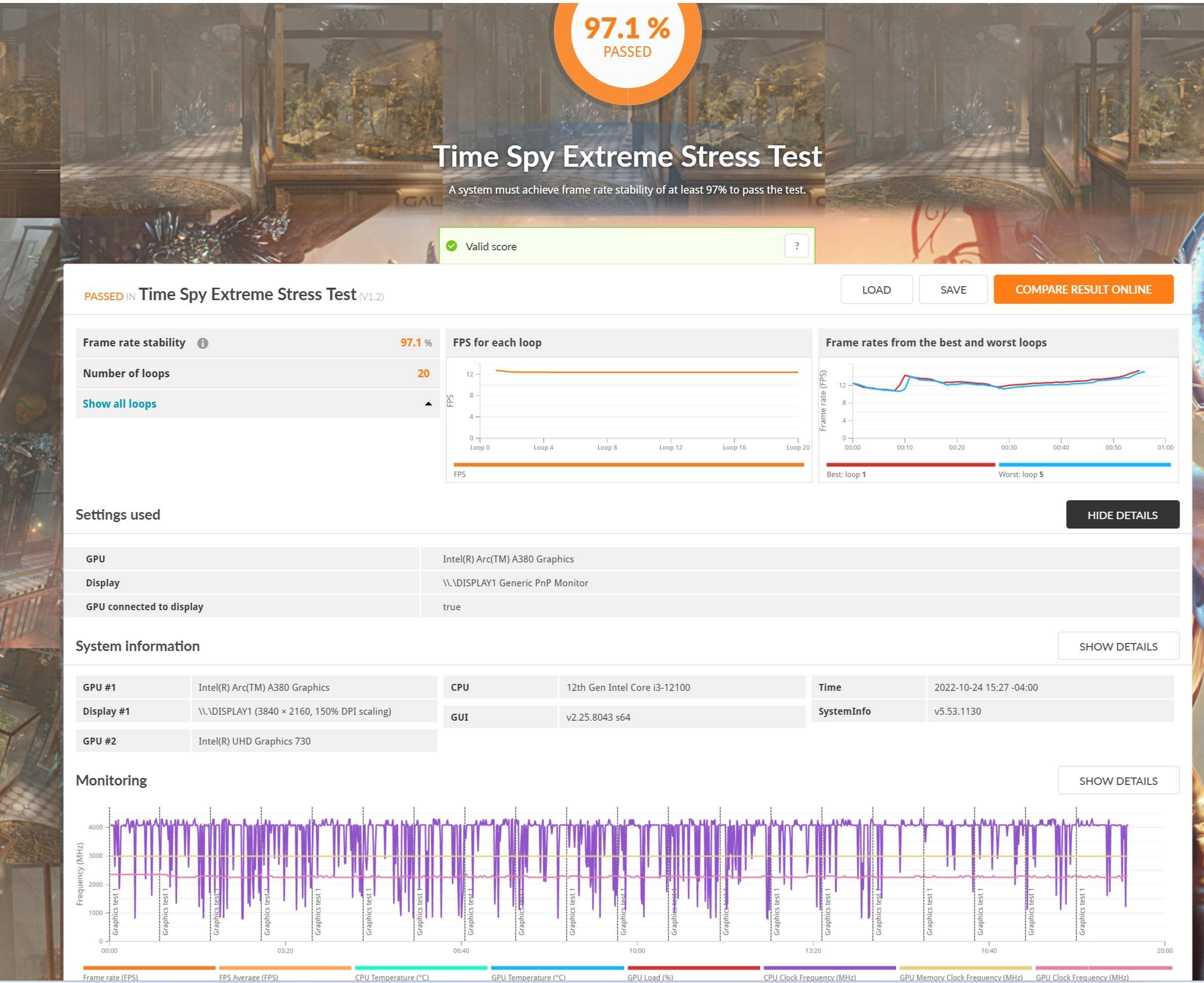Viewport: 1204px width, 983px height.
Task: Click HIDE DETAILS for Settings used
Action: [x=1122, y=515]
